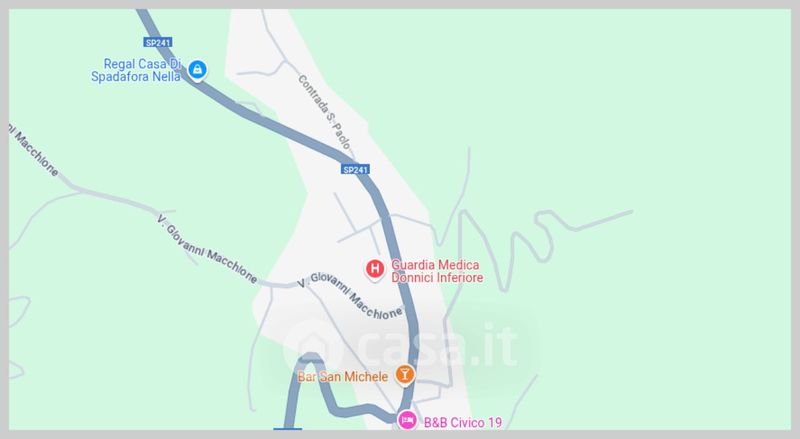Open the B&B Civico 19 text label

point(463,423)
